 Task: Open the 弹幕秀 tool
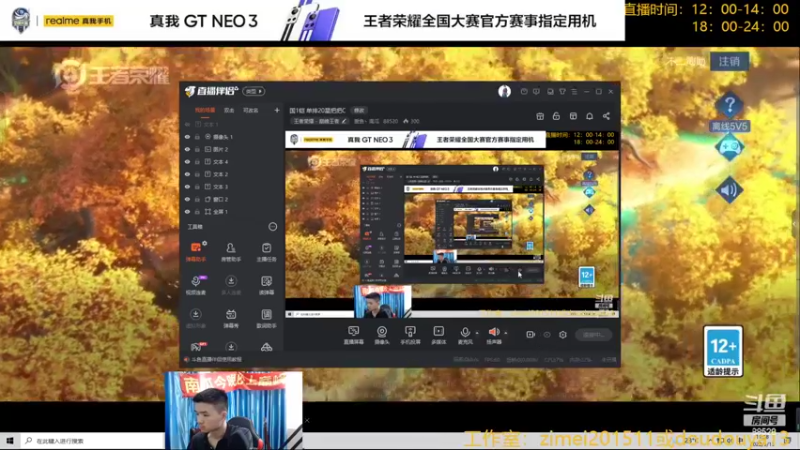231,318
